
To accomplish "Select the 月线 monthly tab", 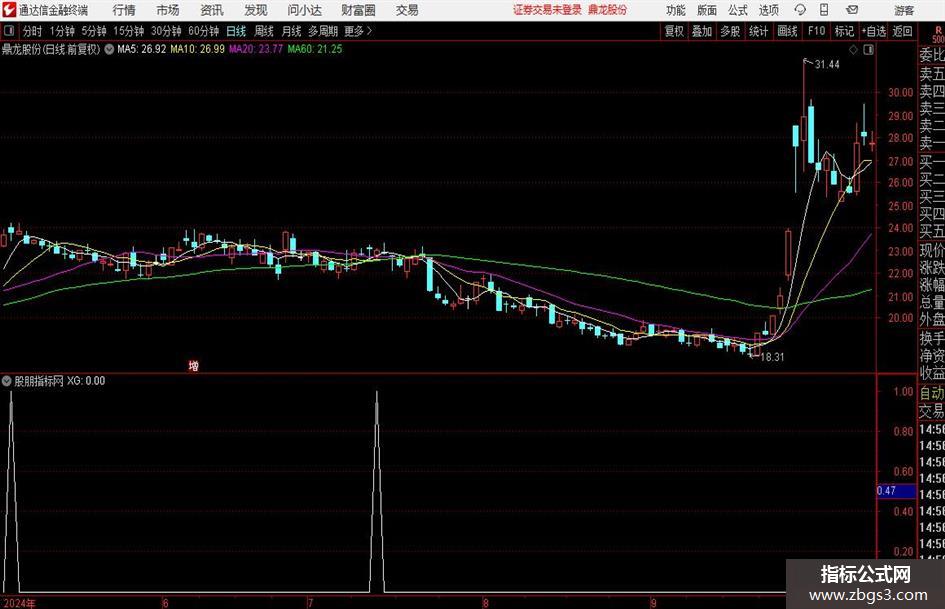I will pos(292,31).
